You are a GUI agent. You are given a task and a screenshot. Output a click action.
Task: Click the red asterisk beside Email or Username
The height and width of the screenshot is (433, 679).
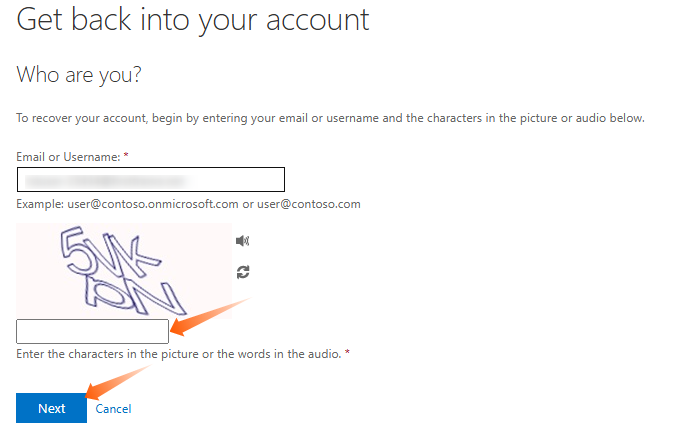point(126,157)
